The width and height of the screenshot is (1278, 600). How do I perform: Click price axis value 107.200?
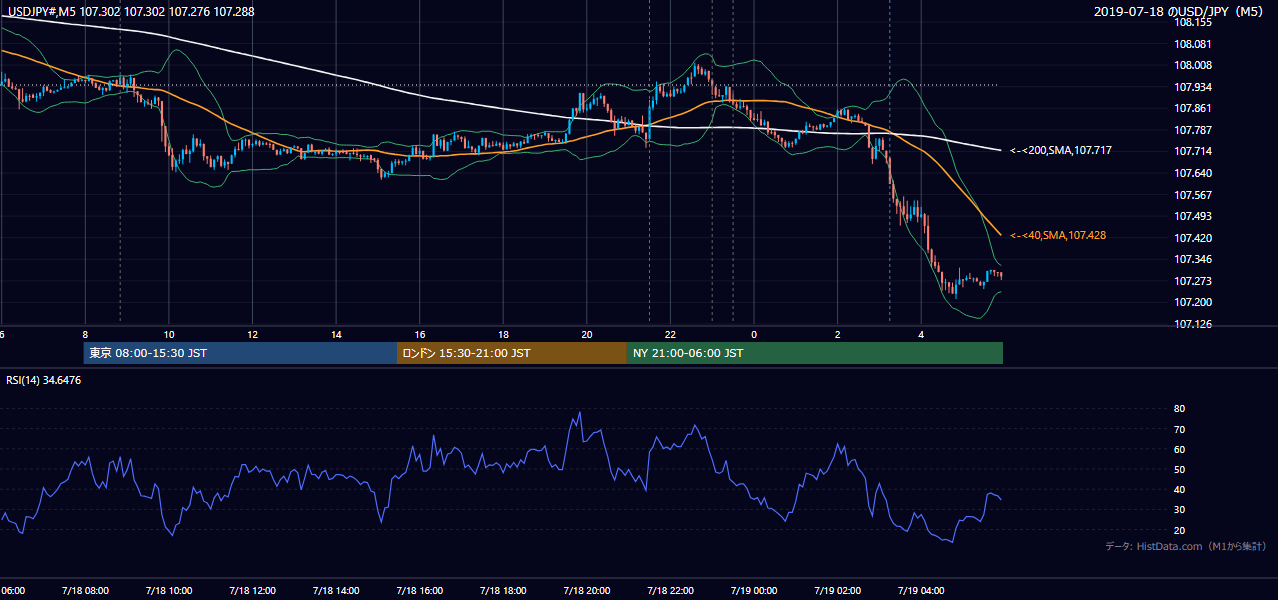1192,302
